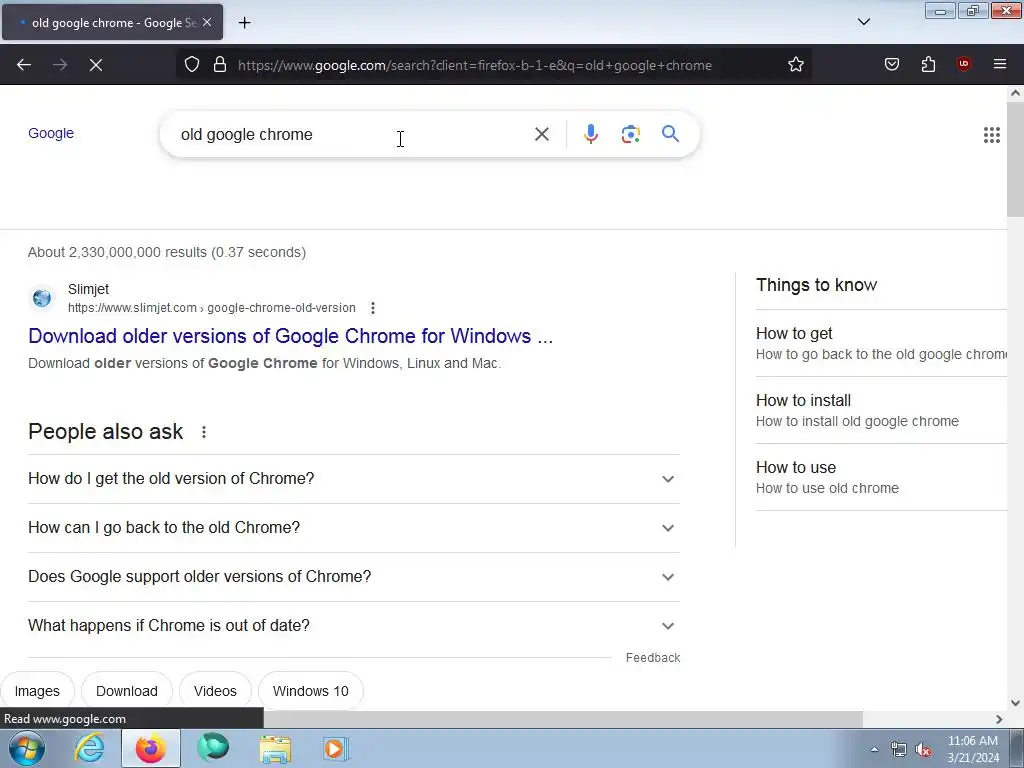This screenshot has width=1024, height=768.
Task: Select the Download filter chip
Action: click(x=127, y=691)
